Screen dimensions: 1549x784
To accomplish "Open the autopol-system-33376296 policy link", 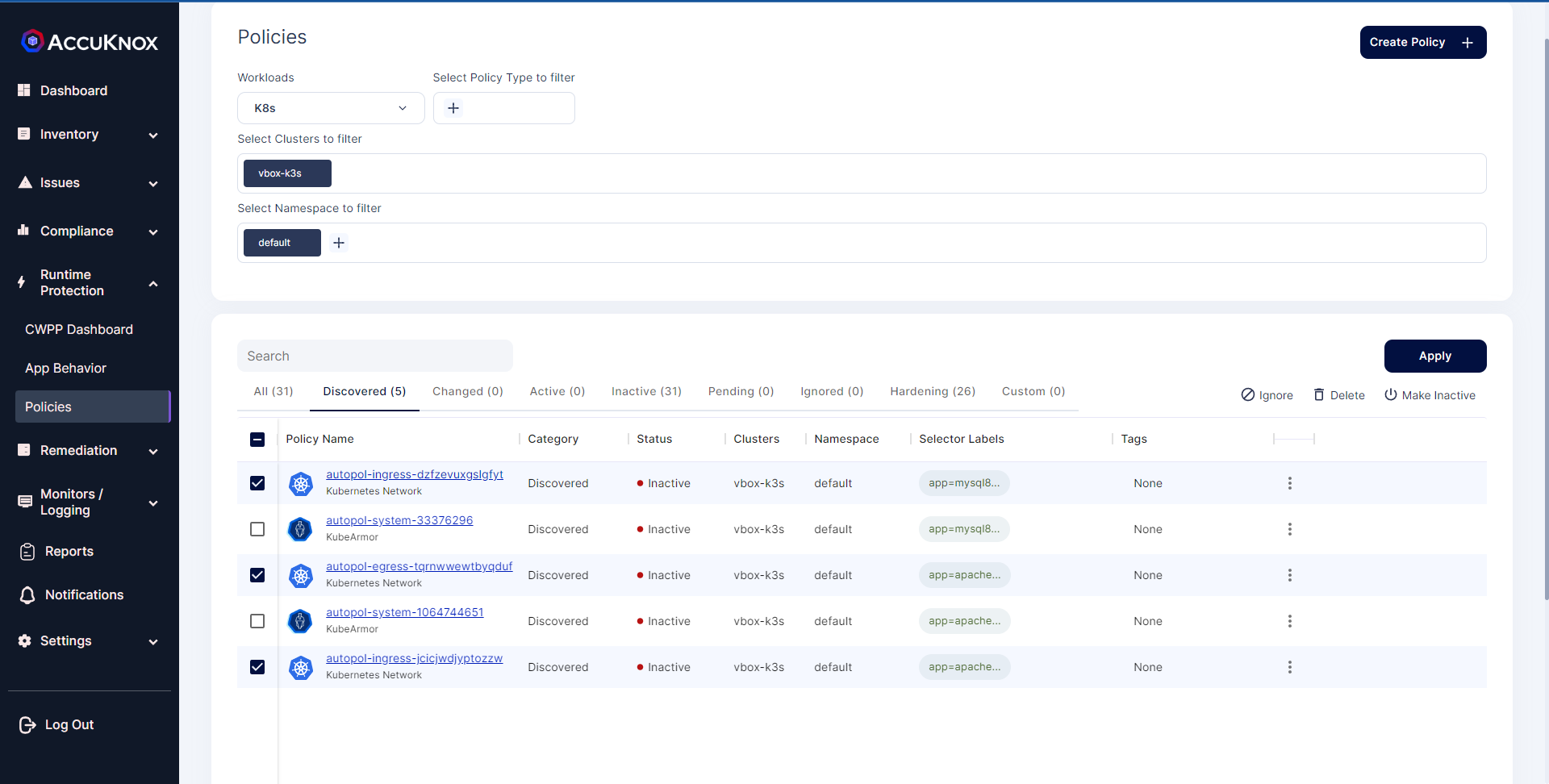I will [x=399, y=520].
